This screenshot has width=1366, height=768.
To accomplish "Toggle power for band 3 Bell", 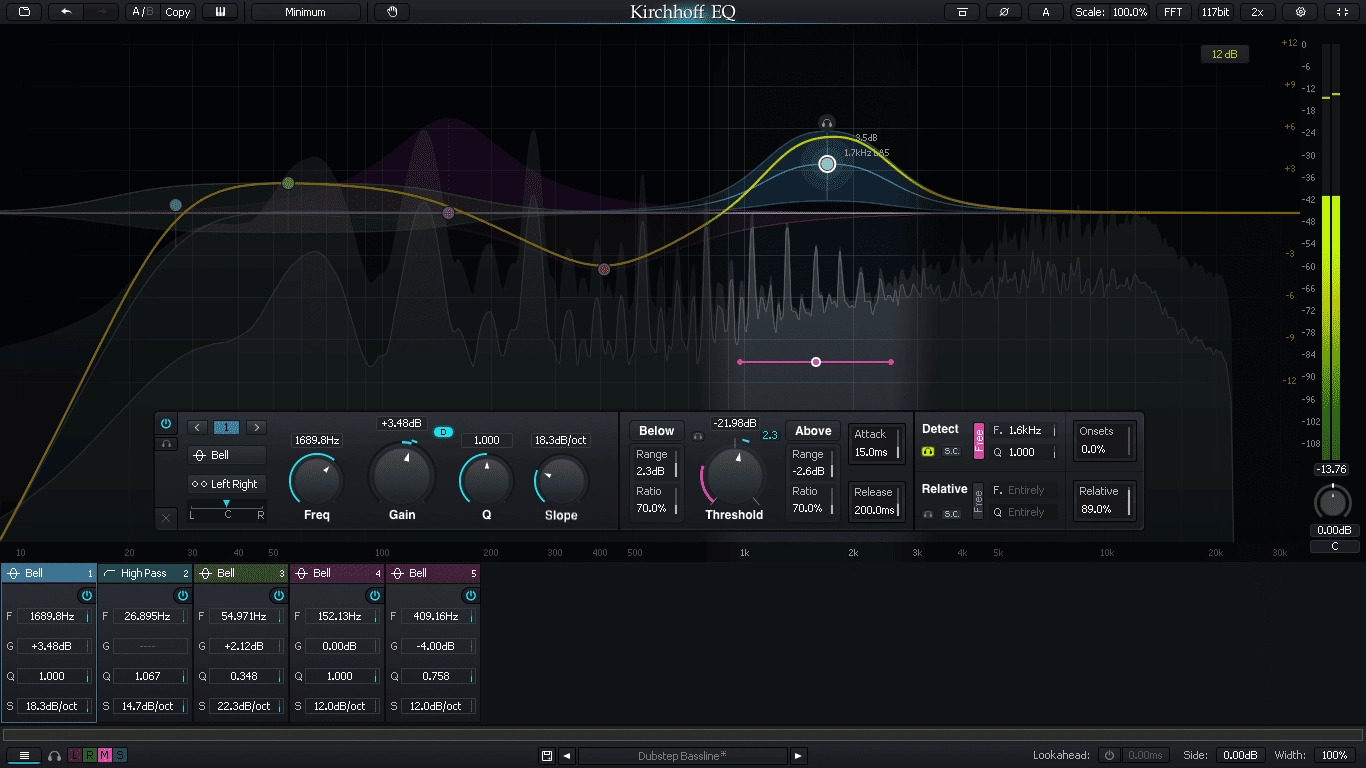I will [278, 595].
